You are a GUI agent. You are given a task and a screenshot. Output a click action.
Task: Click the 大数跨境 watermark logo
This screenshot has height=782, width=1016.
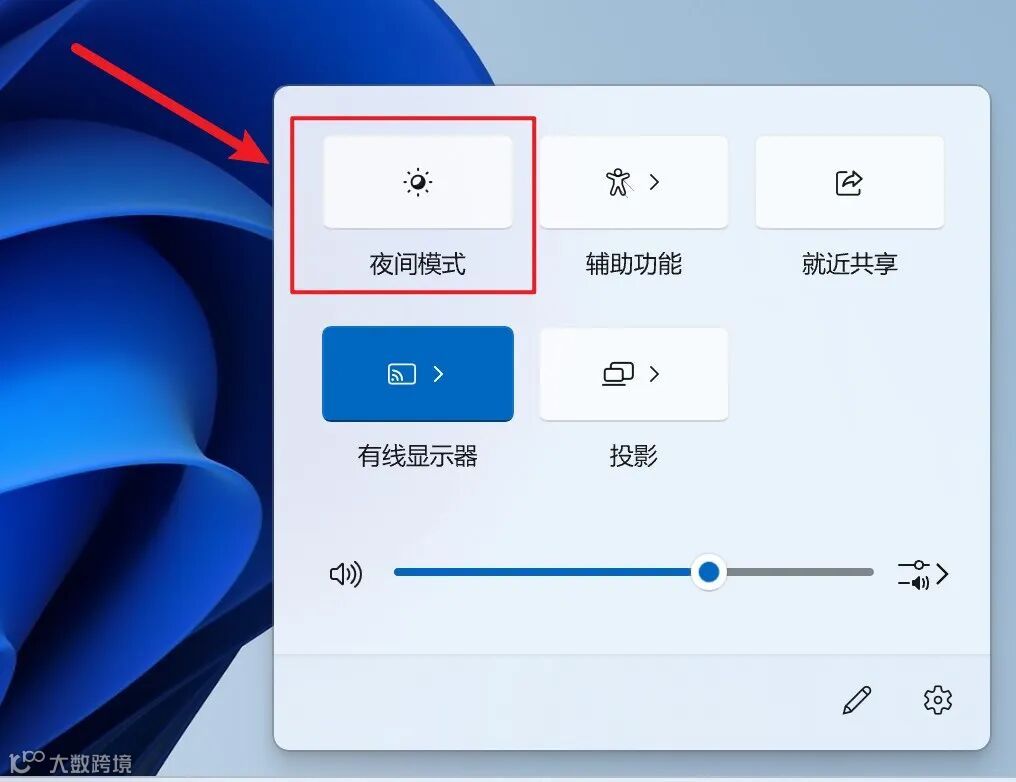71,763
